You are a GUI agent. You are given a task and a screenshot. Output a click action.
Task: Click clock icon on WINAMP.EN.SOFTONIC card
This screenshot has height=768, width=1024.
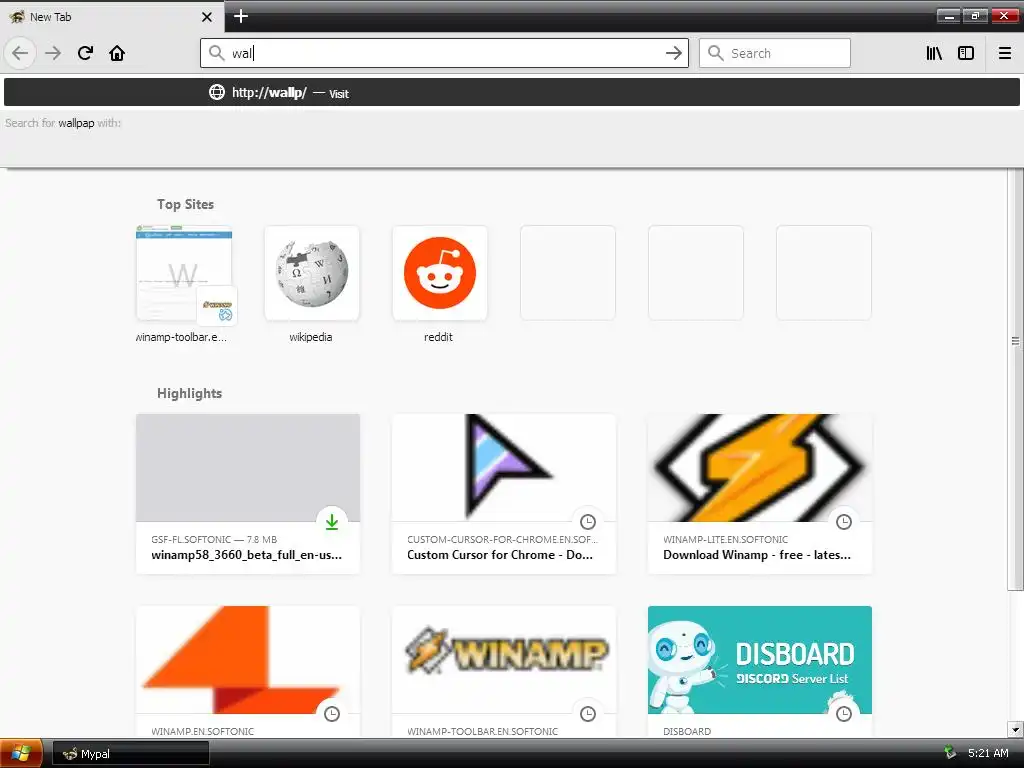332,714
